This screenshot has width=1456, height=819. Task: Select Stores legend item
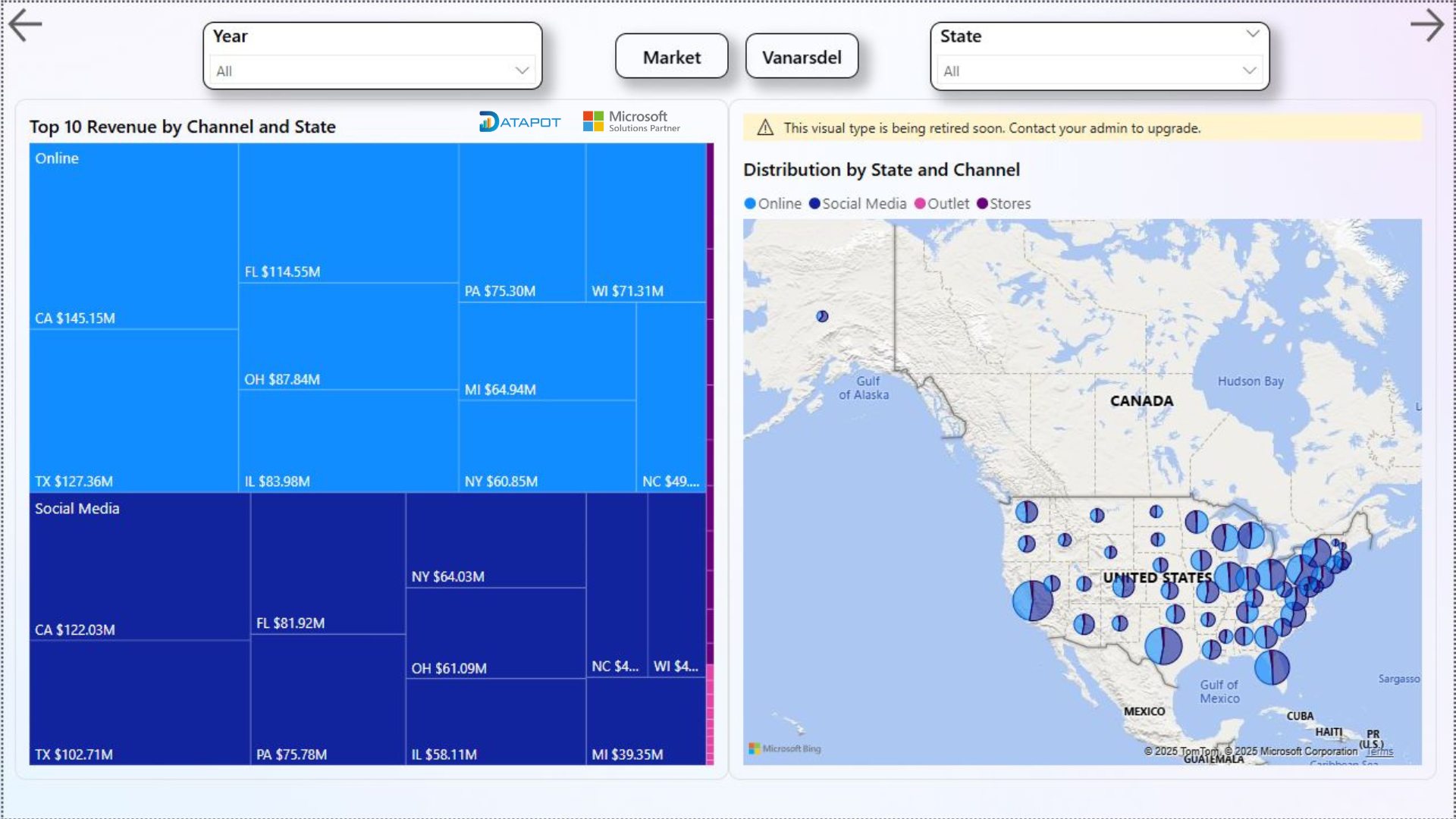point(1003,203)
